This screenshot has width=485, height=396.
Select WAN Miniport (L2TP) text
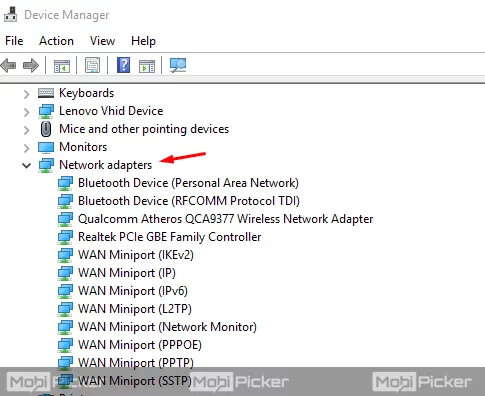pyautogui.click(x=135, y=309)
